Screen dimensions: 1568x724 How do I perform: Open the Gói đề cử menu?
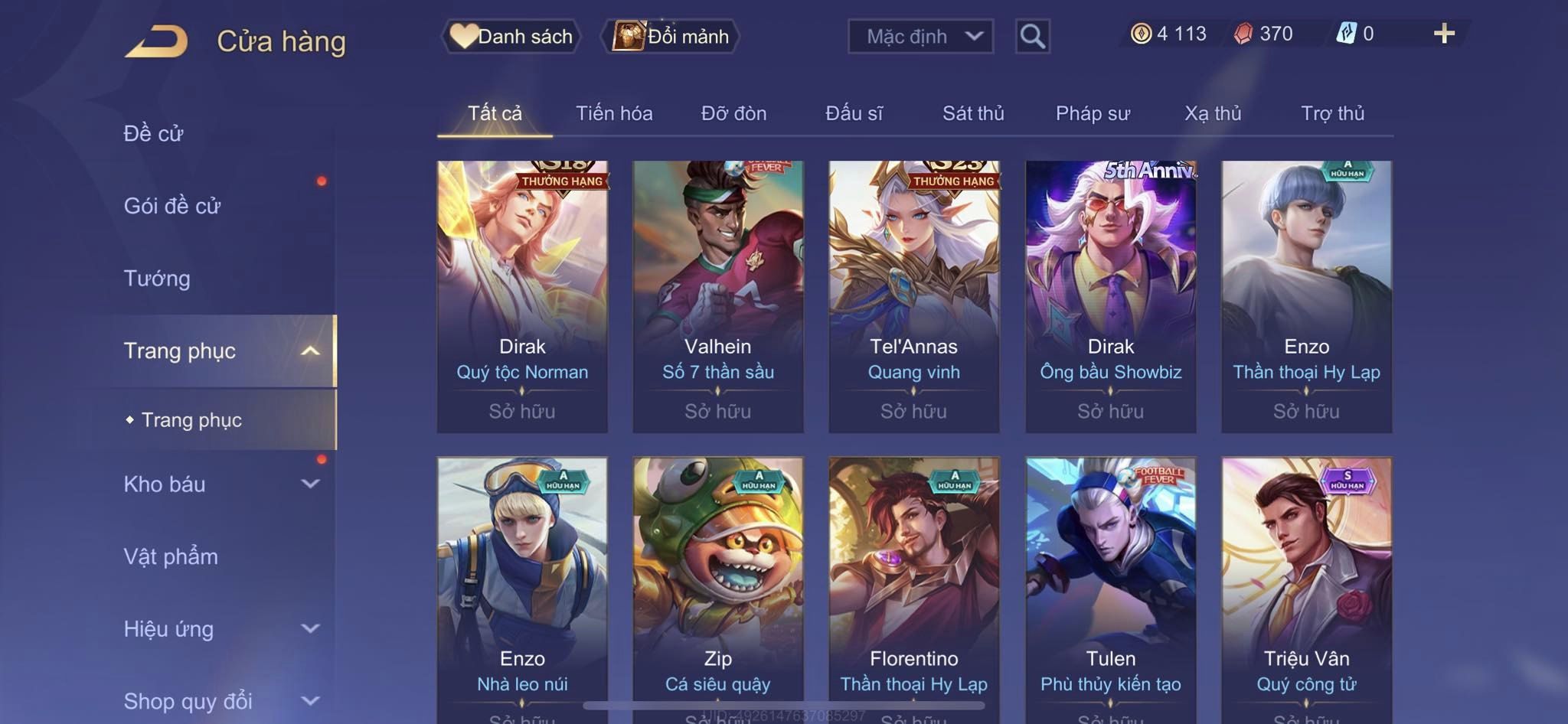(172, 205)
